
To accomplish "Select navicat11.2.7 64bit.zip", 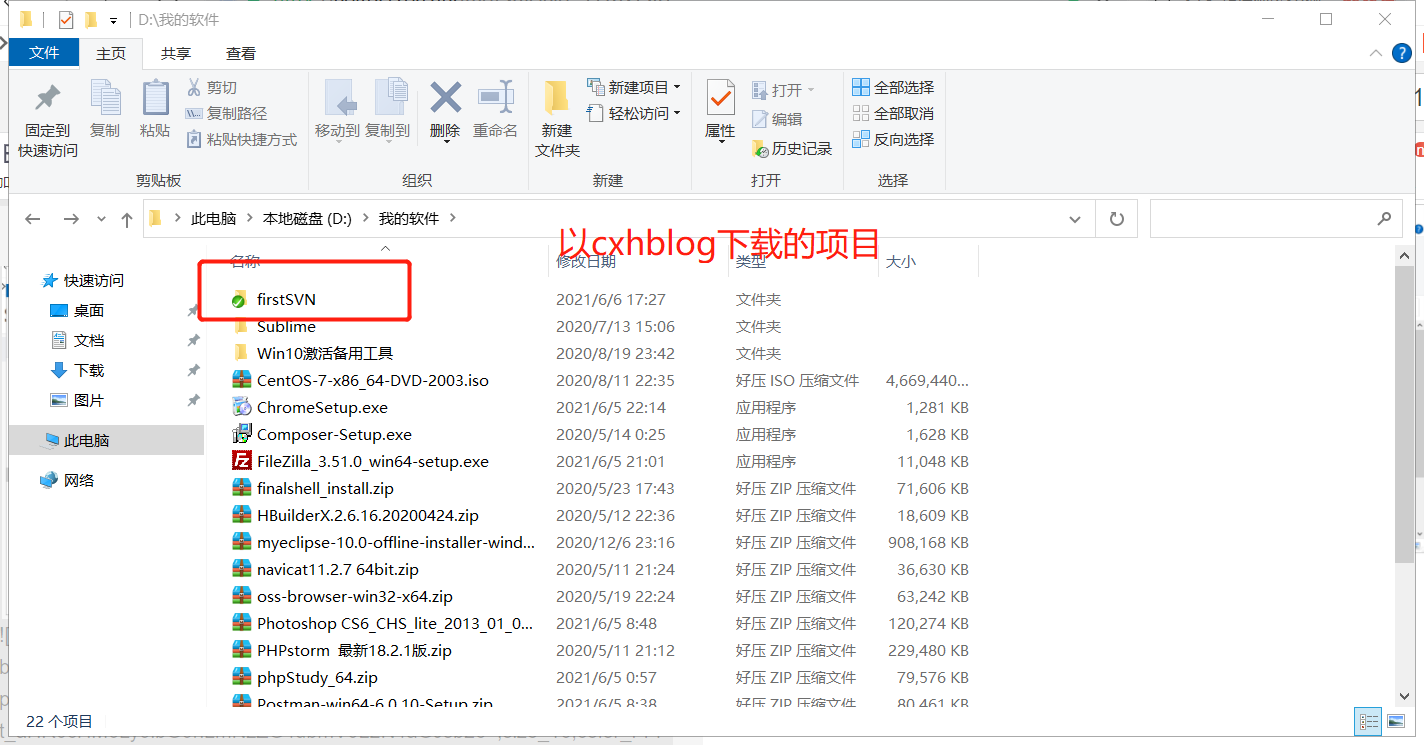I will pyautogui.click(x=337, y=569).
